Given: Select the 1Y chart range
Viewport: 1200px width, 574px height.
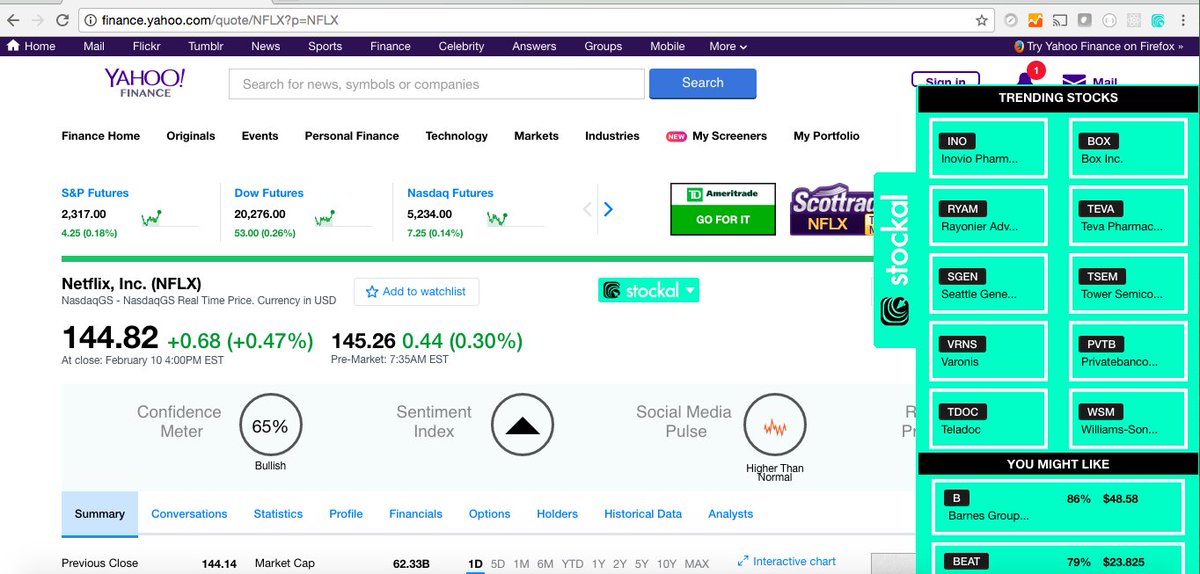Looking at the screenshot, I should click(x=598, y=564).
